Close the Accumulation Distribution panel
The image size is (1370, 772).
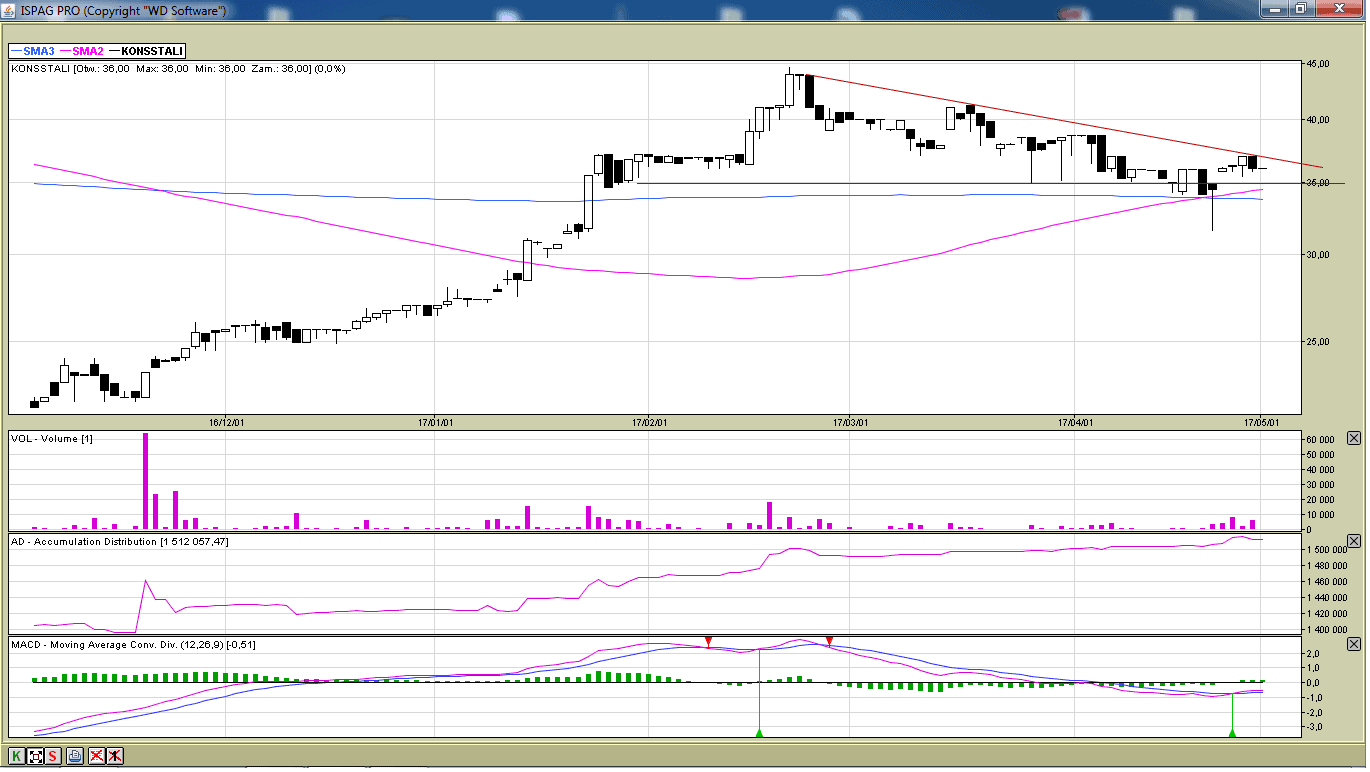tap(1354, 541)
